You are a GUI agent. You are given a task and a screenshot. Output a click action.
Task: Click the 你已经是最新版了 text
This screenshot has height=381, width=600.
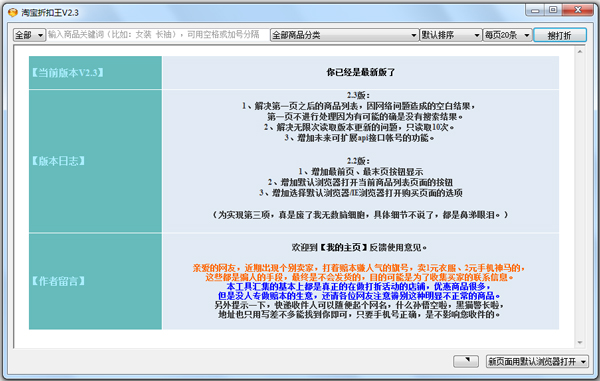click(x=360, y=72)
